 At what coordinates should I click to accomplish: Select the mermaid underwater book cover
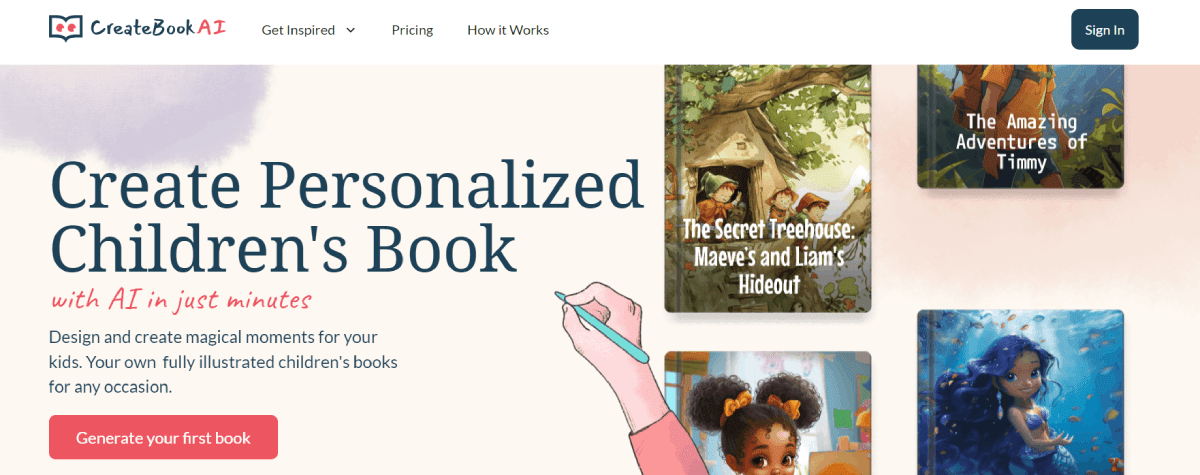point(1021,392)
